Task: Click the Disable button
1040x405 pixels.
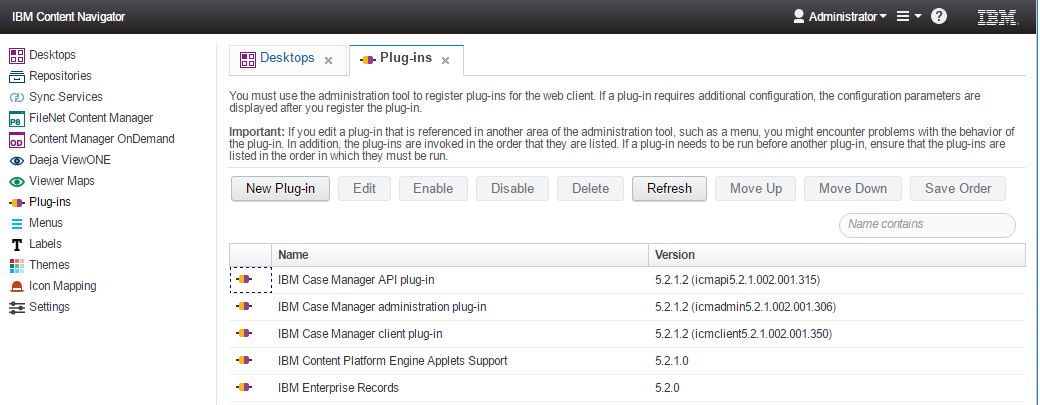Action: (513, 188)
